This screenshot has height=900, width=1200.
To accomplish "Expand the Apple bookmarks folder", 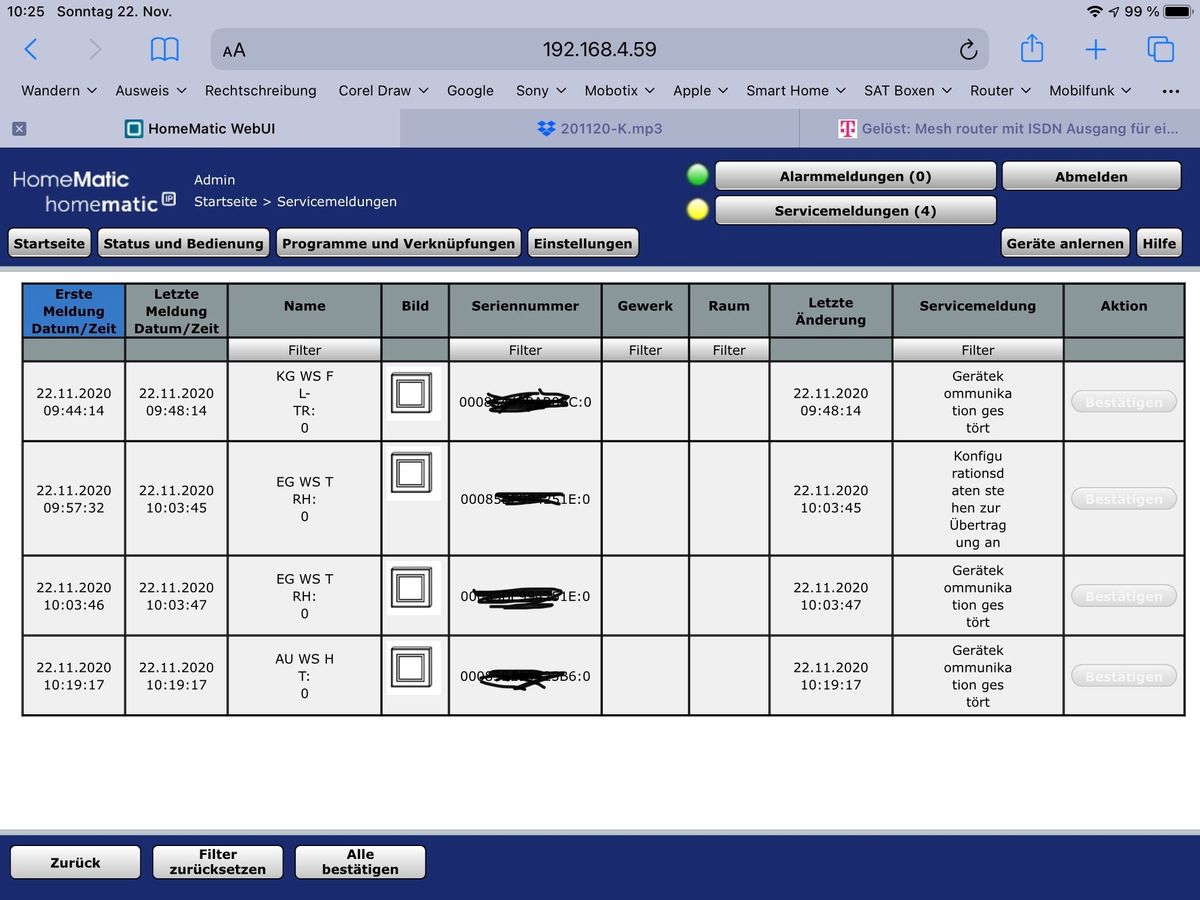I will pyautogui.click(x=701, y=90).
